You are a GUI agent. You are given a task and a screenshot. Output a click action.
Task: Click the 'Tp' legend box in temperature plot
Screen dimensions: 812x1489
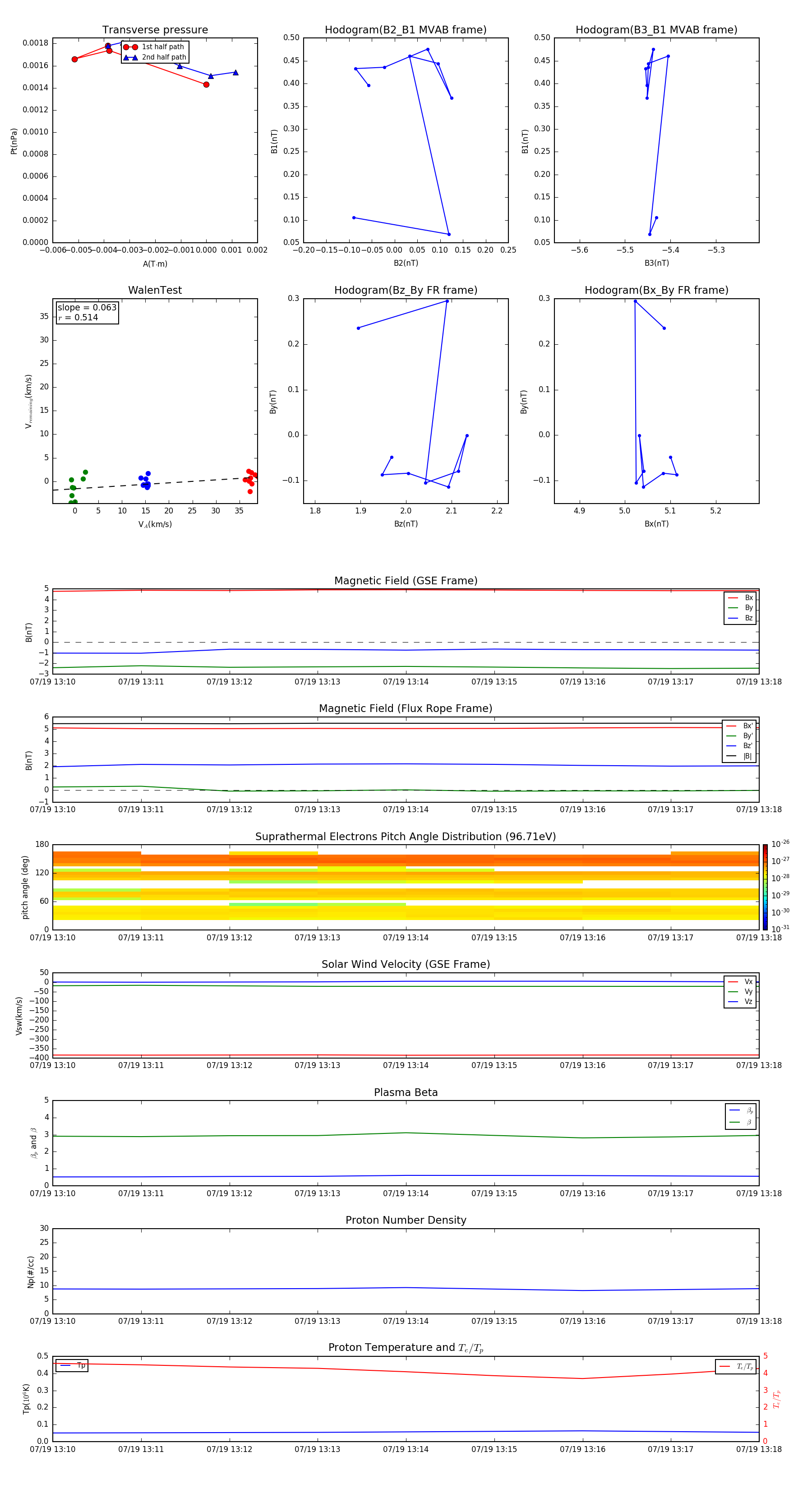pos(72,1365)
